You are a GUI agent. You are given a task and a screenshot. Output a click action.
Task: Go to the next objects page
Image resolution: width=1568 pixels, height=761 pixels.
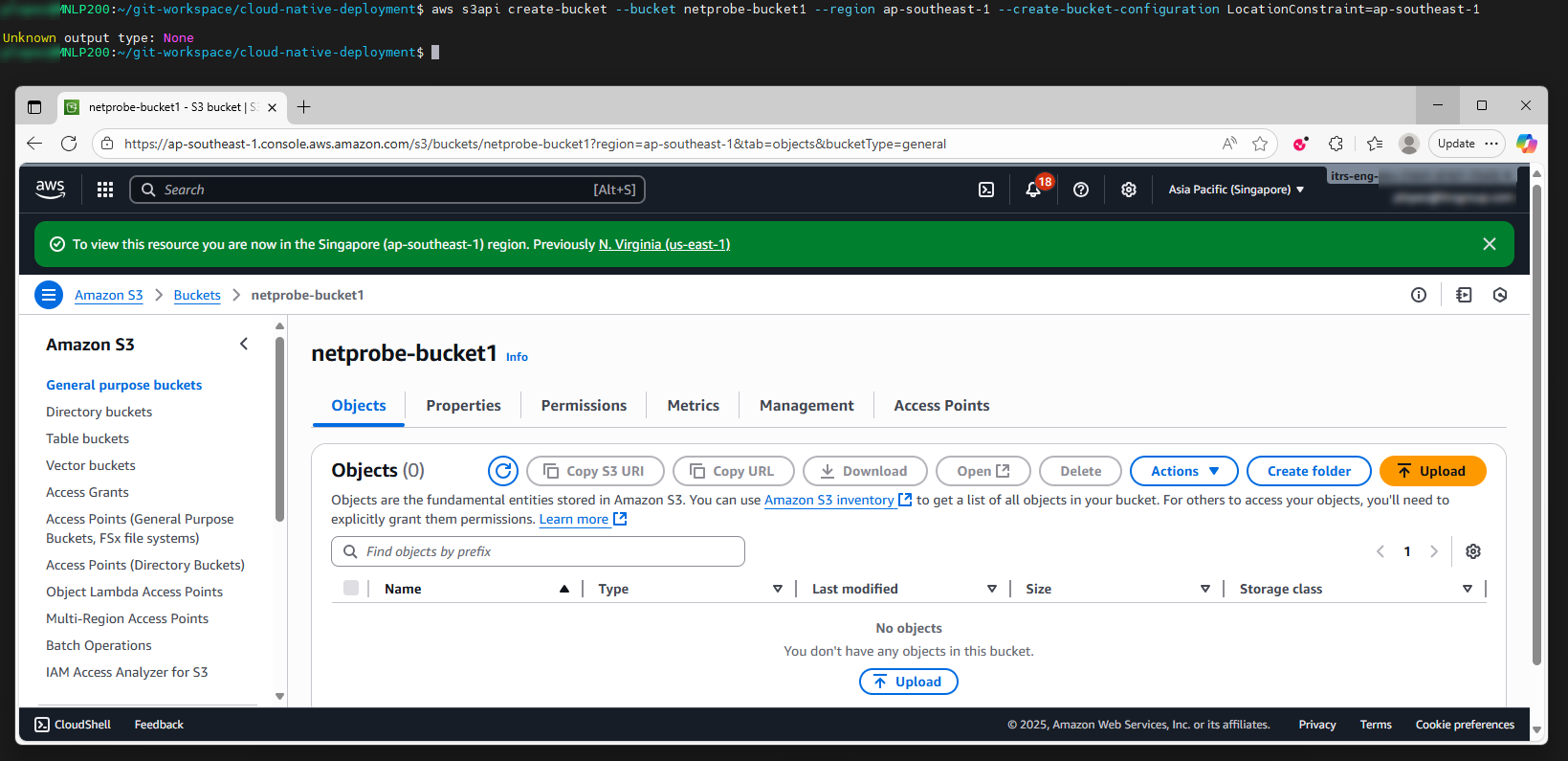pos(1434,551)
